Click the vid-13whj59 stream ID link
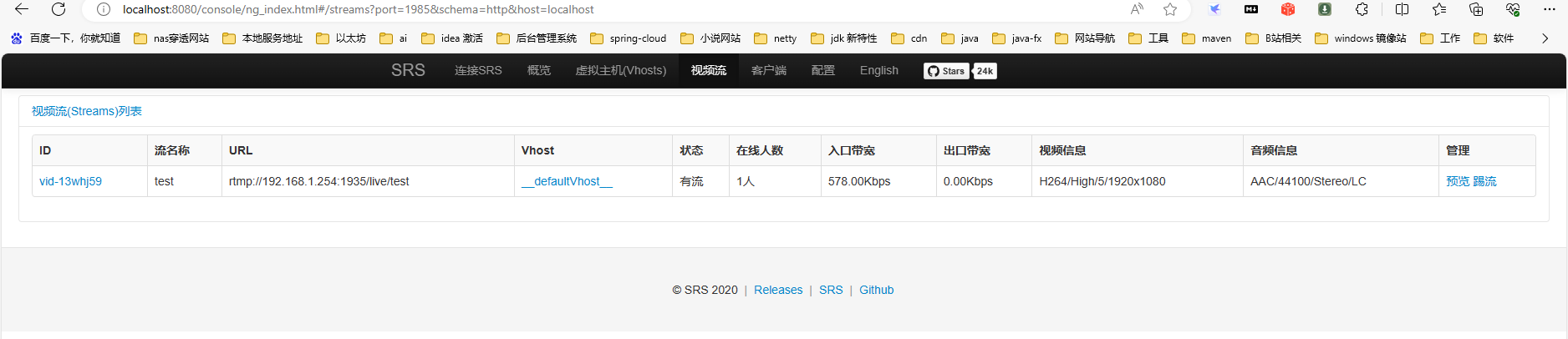Viewport: 1568px width, 339px height. tap(70, 181)
